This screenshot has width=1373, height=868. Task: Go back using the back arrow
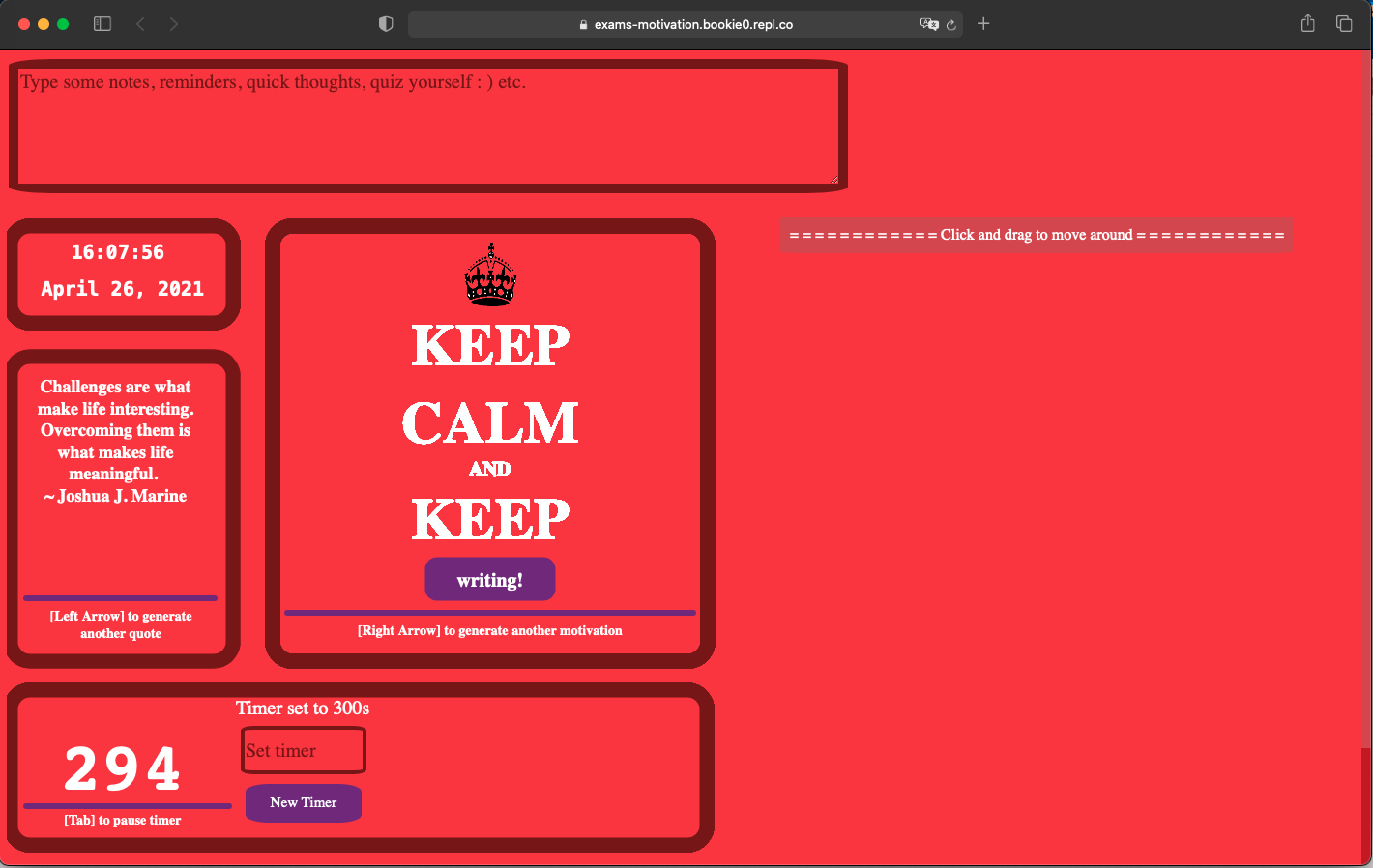coord(140,24)
